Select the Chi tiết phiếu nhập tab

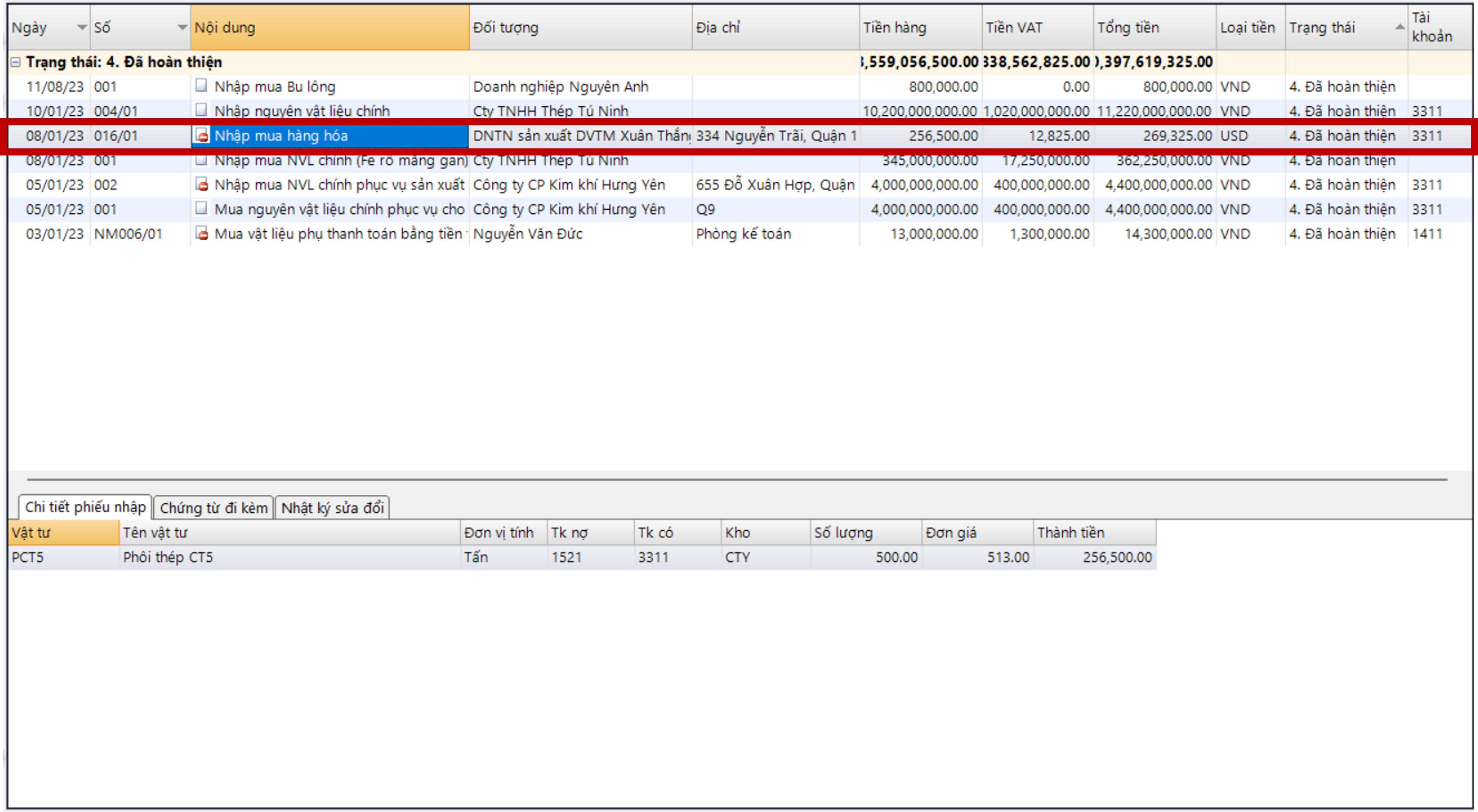(x=85, y=507)
